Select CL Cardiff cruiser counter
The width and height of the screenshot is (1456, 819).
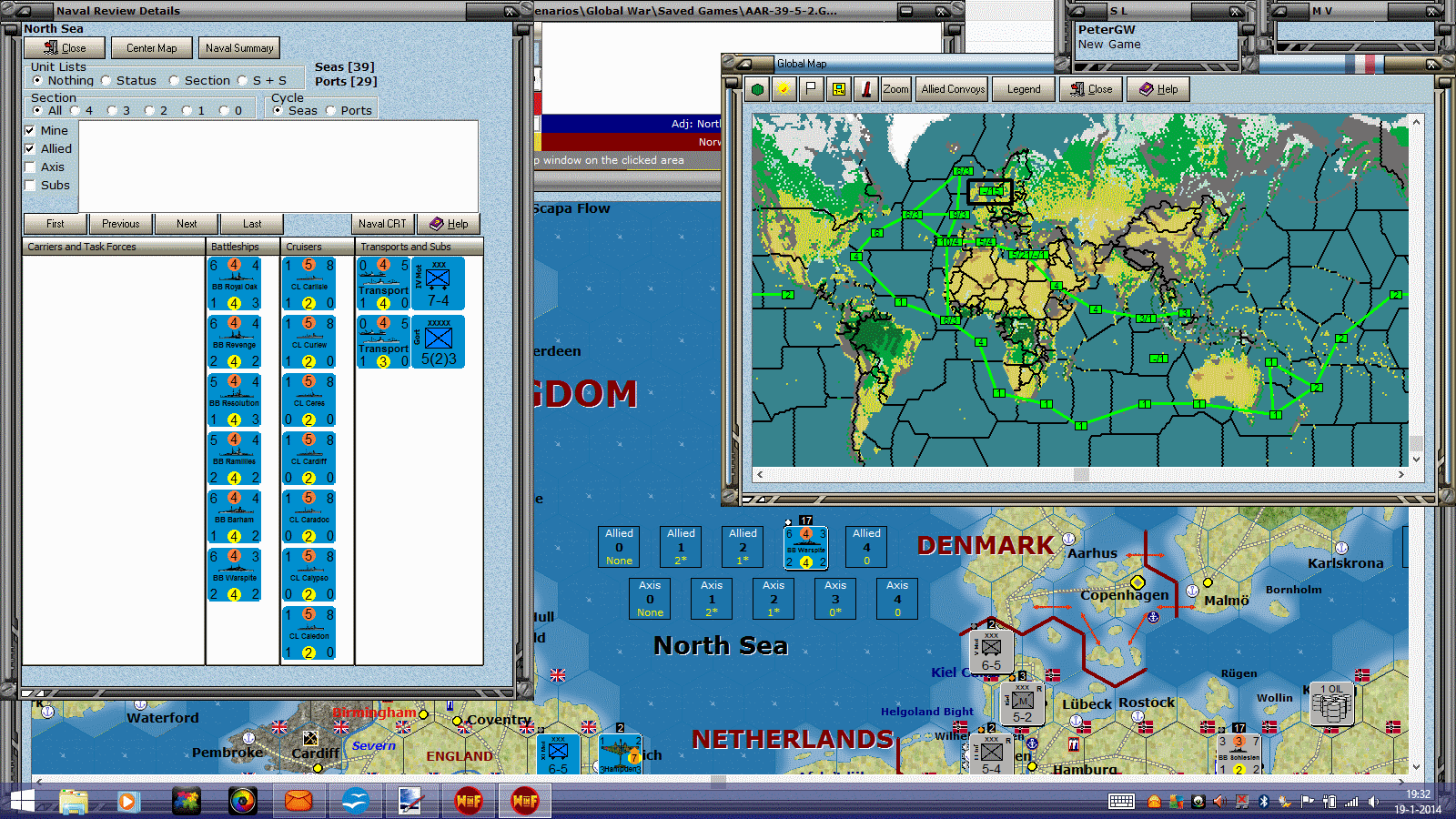click(309, 459)
